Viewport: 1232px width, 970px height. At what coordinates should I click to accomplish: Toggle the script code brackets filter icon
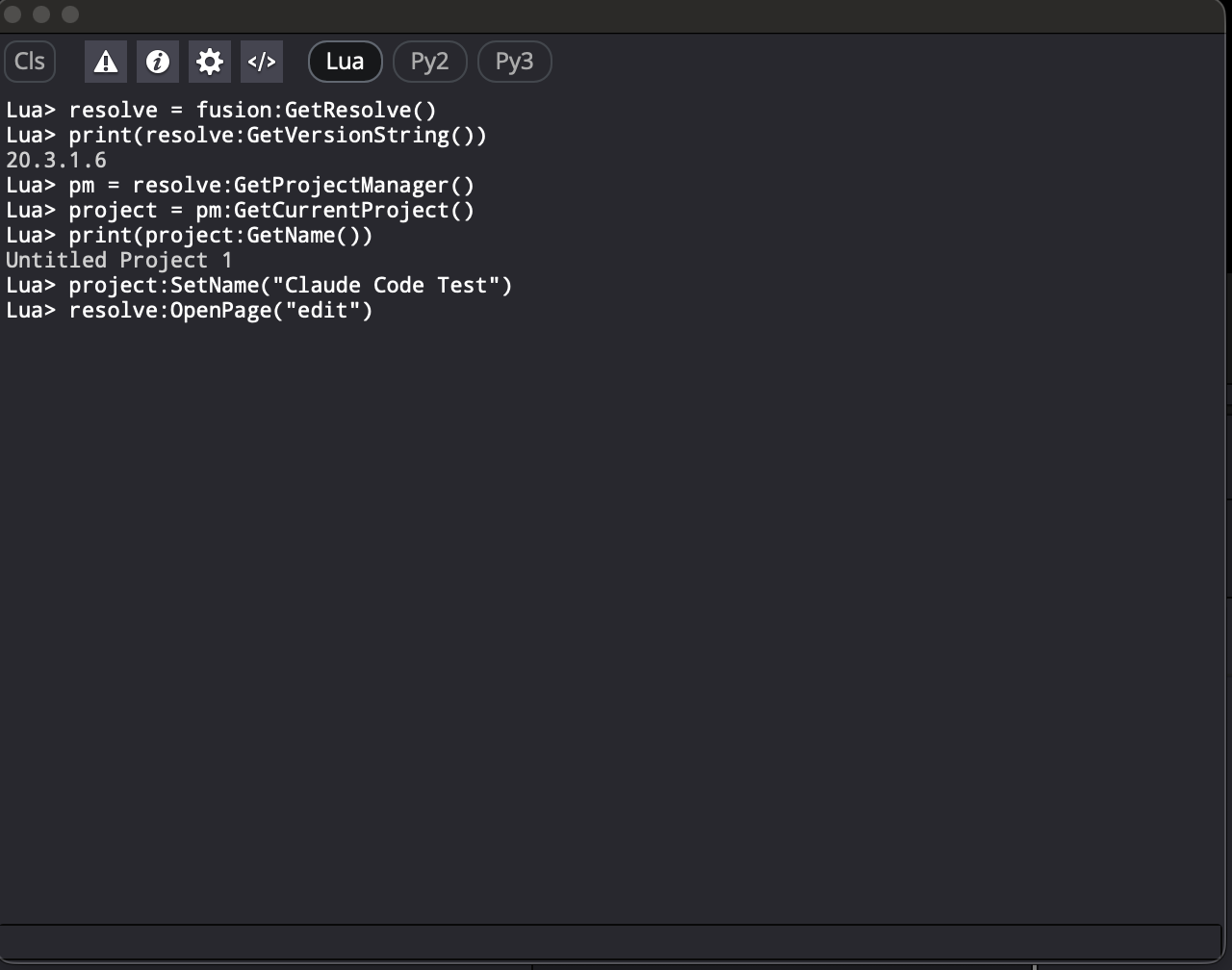[262, 62]
